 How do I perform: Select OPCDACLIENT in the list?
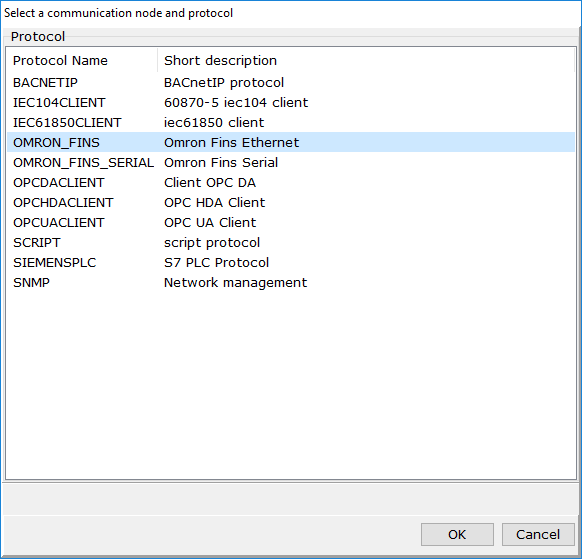coord(291,183)
